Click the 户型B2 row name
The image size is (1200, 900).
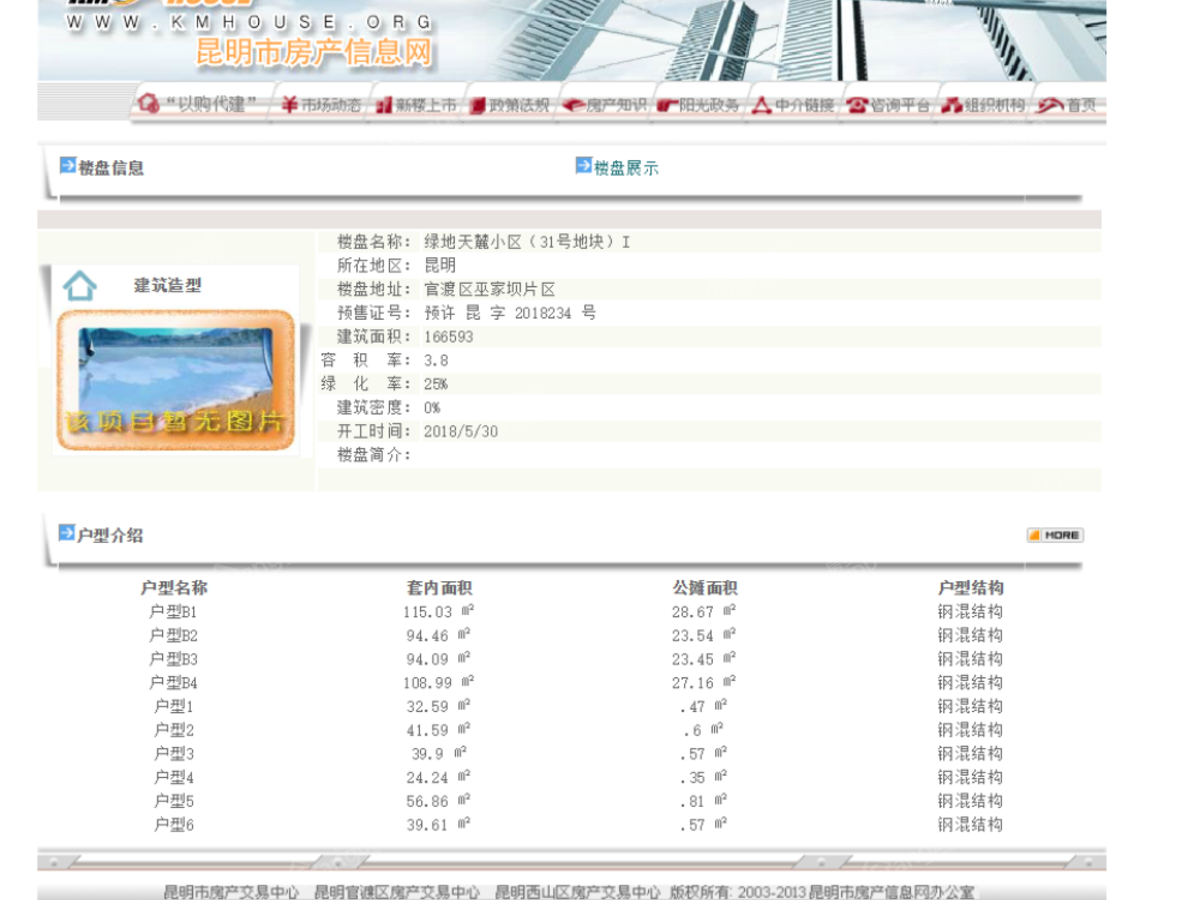coord(173,636)
